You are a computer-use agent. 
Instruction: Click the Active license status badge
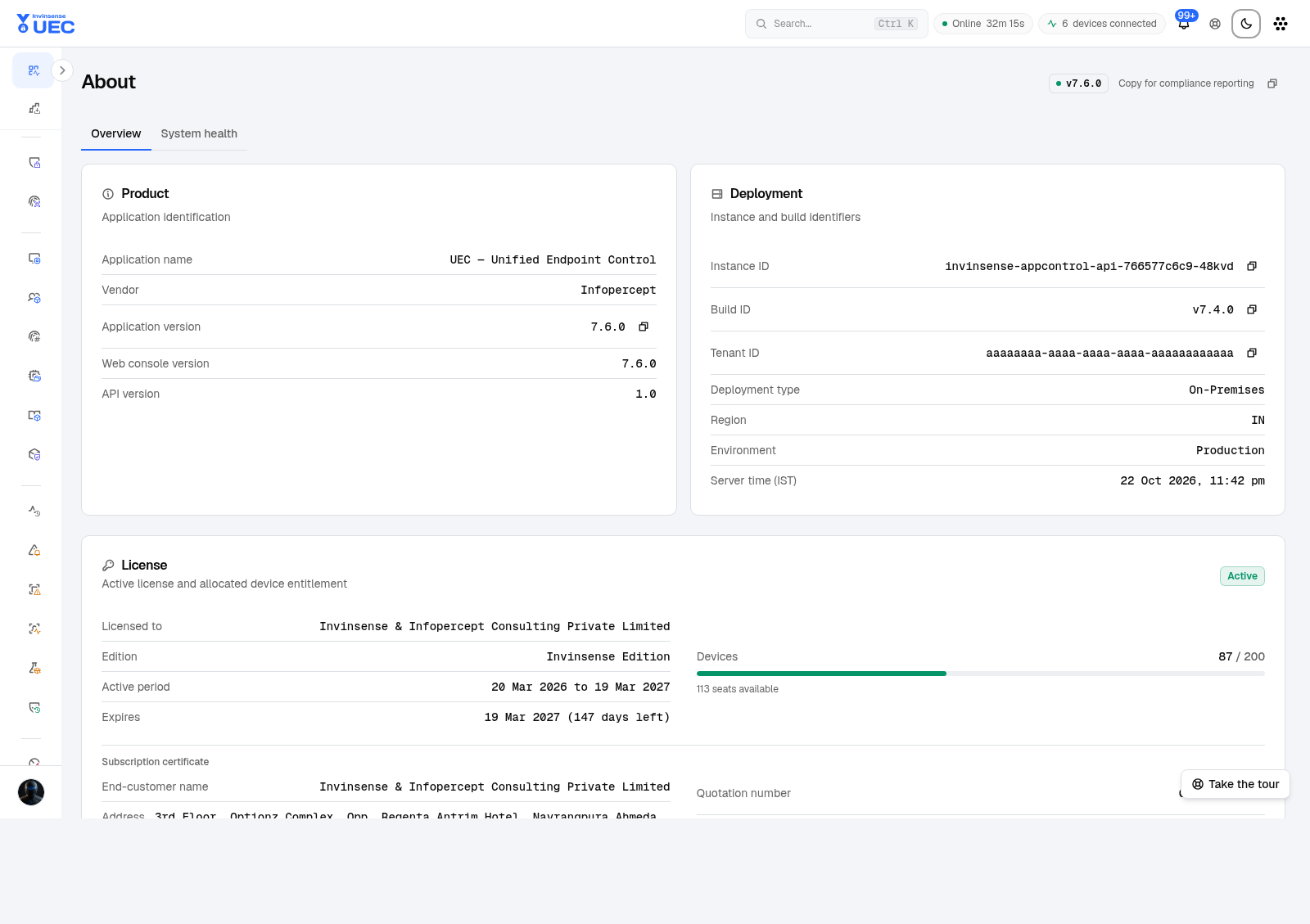[x=1242, y=576]
